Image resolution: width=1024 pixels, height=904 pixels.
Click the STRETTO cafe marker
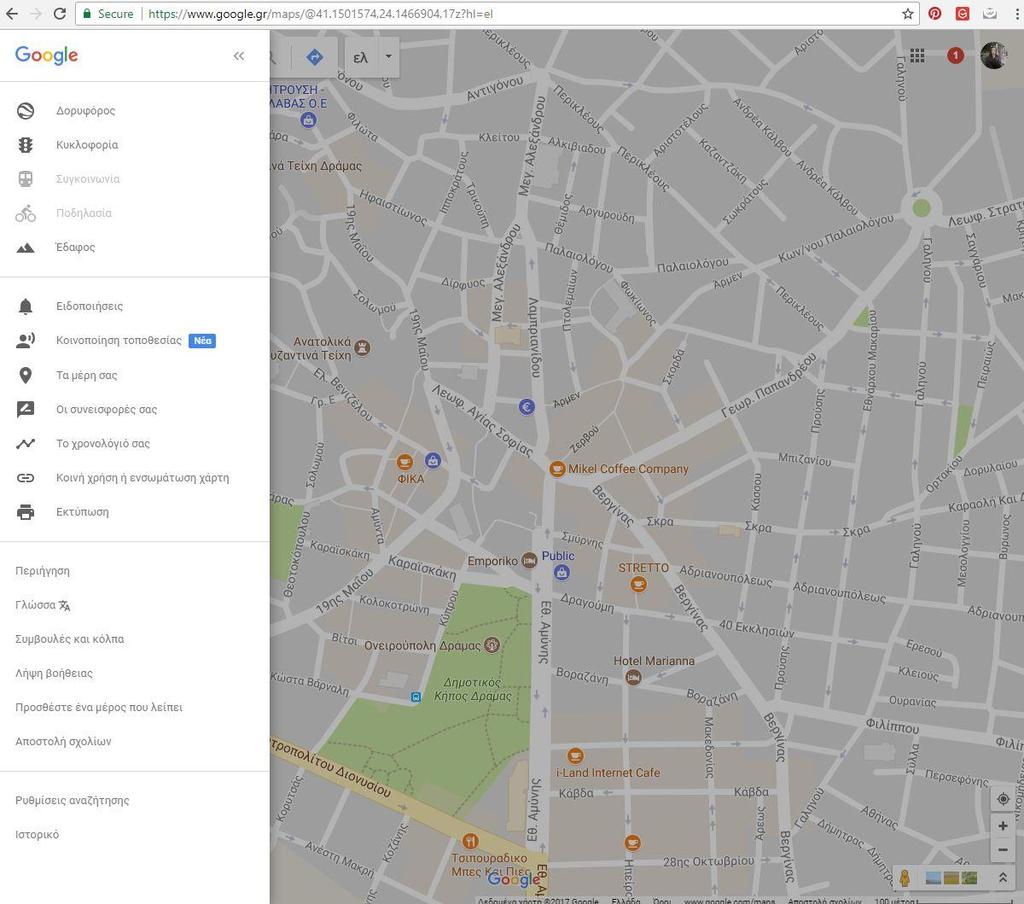point(639,584)
